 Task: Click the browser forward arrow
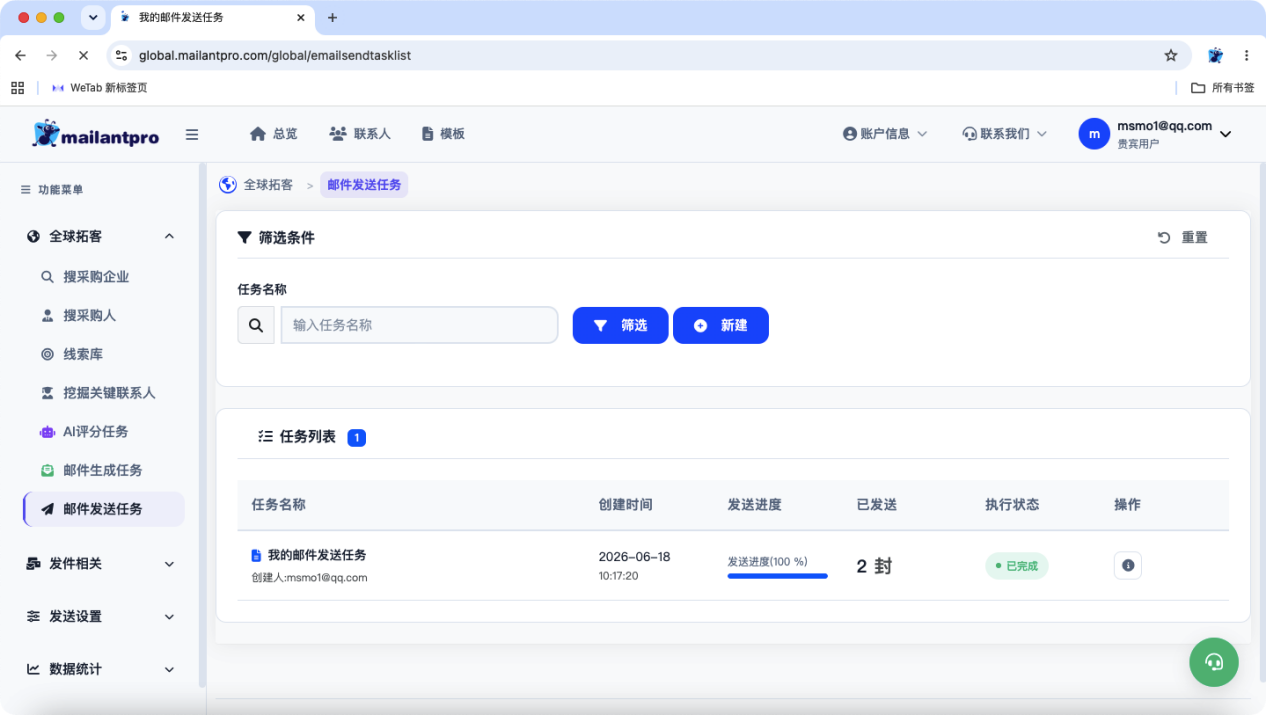point(52,55)
